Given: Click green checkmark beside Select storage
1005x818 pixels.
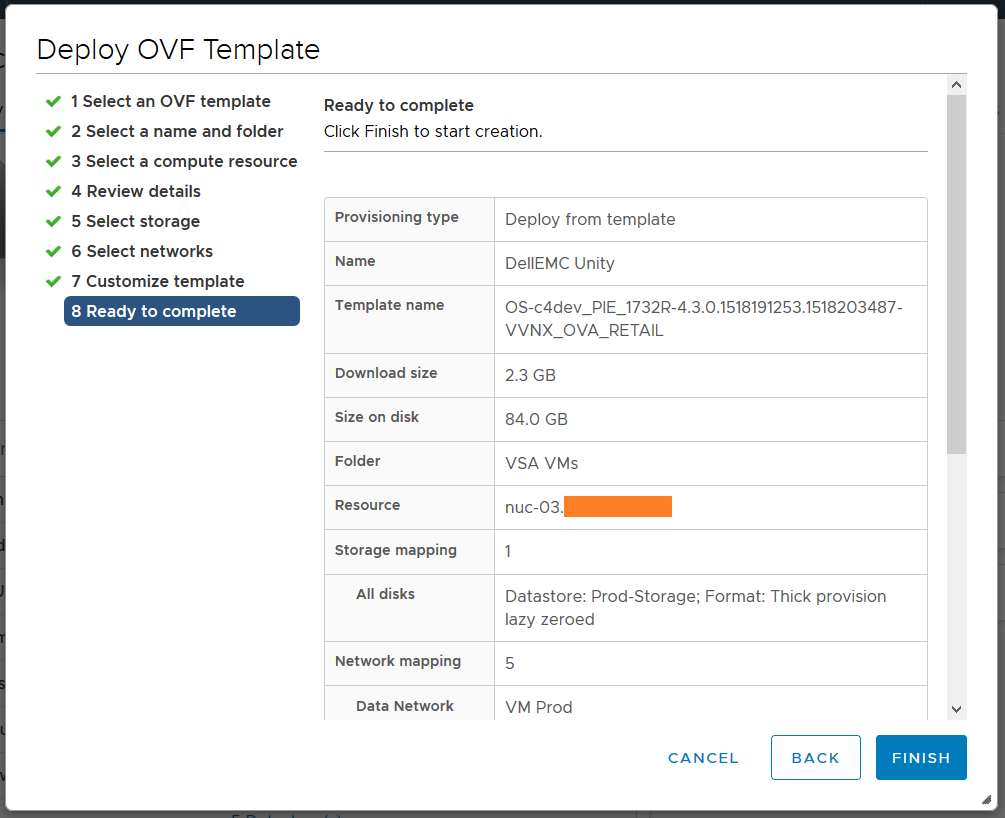Looking at the screenshot, I should 53,221.
